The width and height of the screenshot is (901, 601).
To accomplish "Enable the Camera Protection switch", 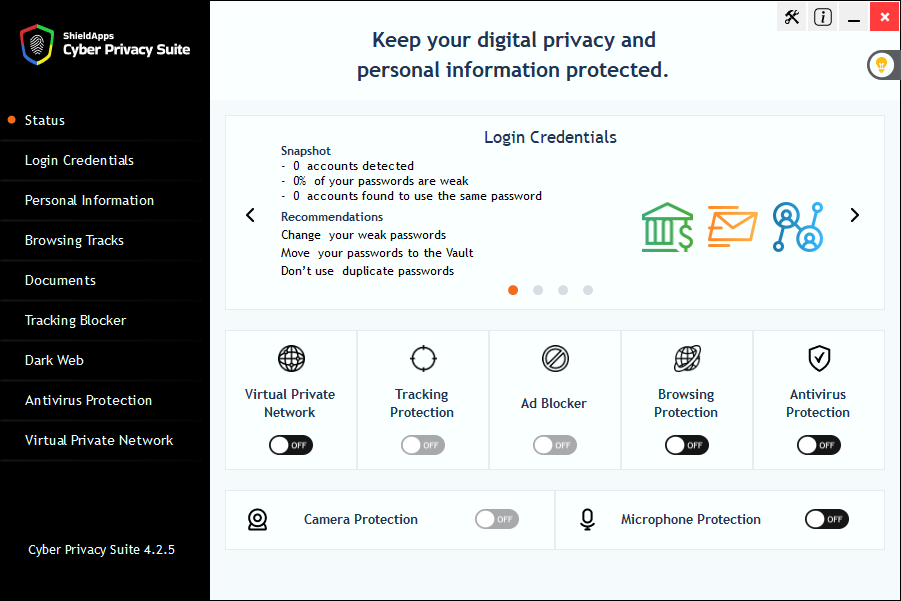I will tap(497, 519).
